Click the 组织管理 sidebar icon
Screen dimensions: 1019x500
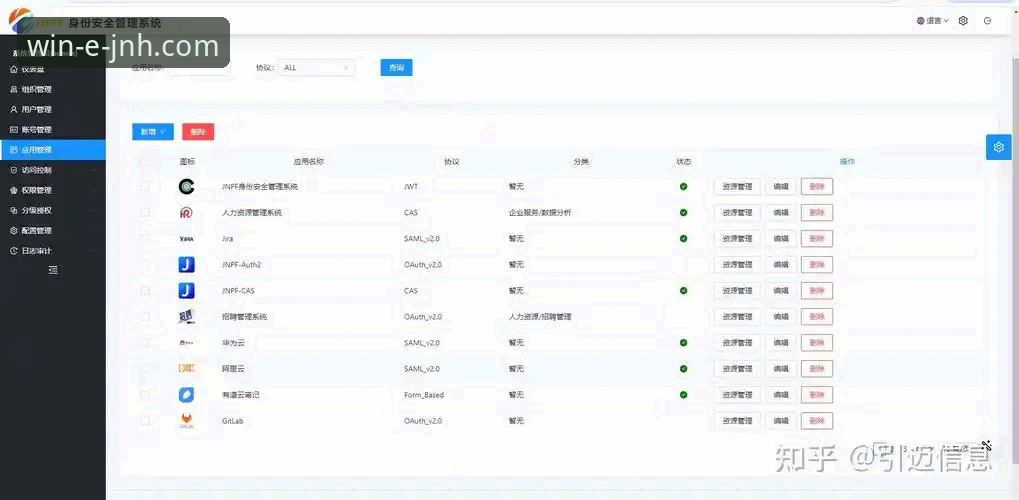(14, 89)
